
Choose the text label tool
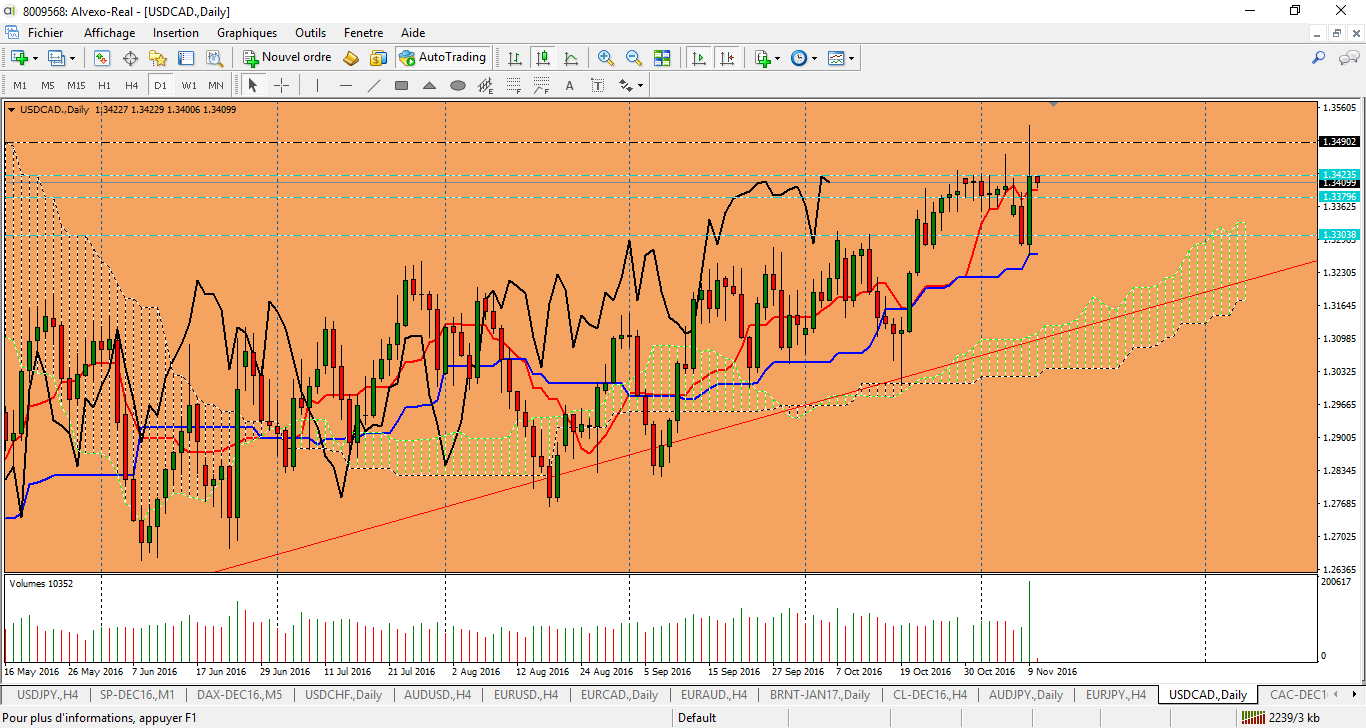click(x=570, y=85)
